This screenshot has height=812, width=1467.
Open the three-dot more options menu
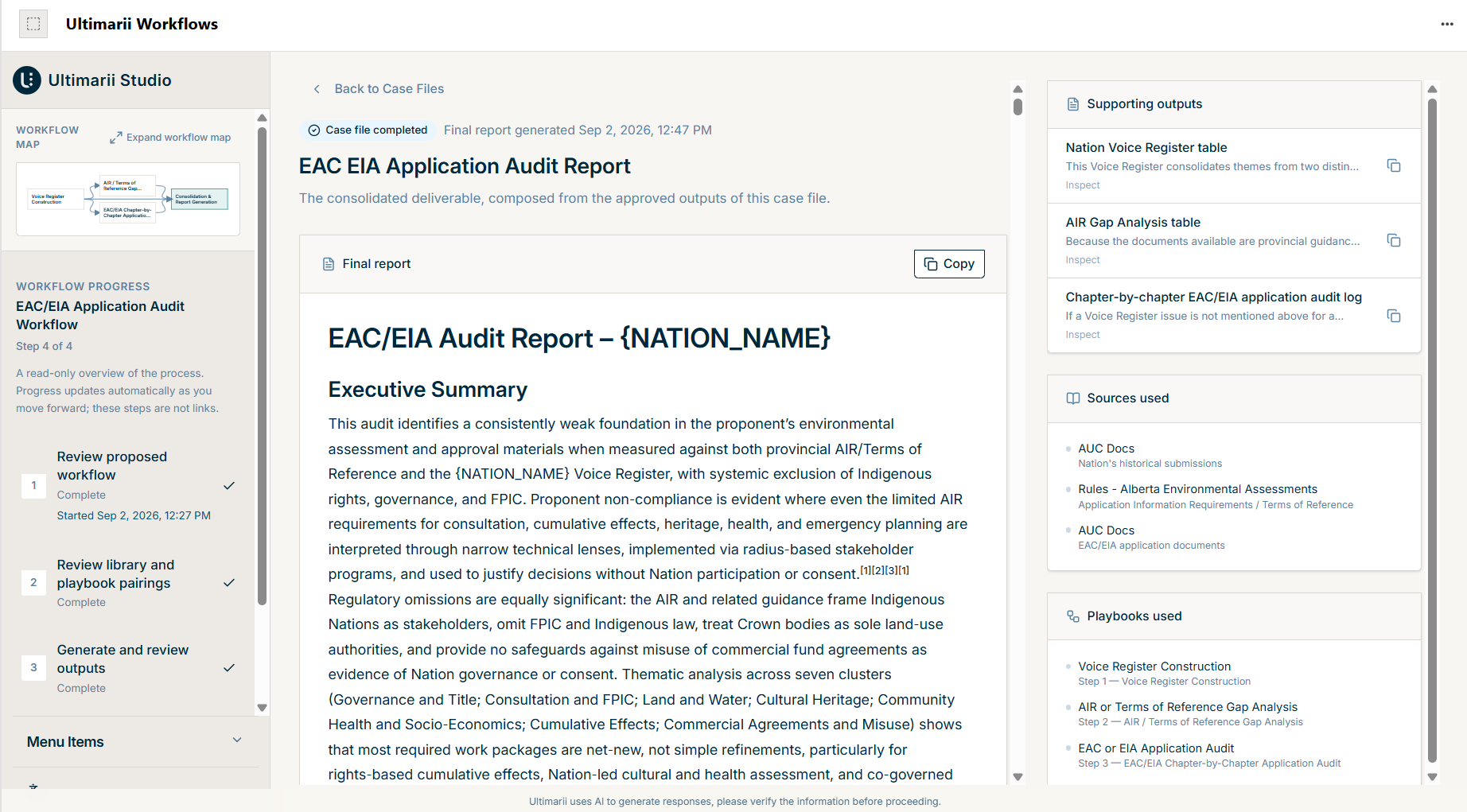[1447, 24]
